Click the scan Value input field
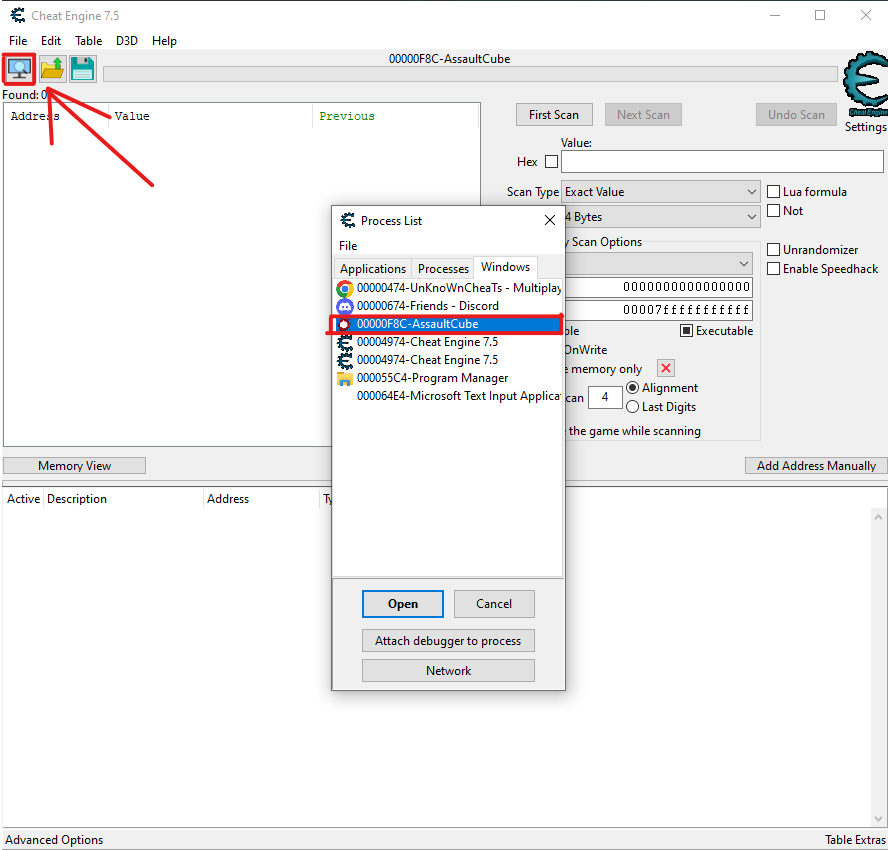Viewport: 888px width, 850px height. (722, 161)
